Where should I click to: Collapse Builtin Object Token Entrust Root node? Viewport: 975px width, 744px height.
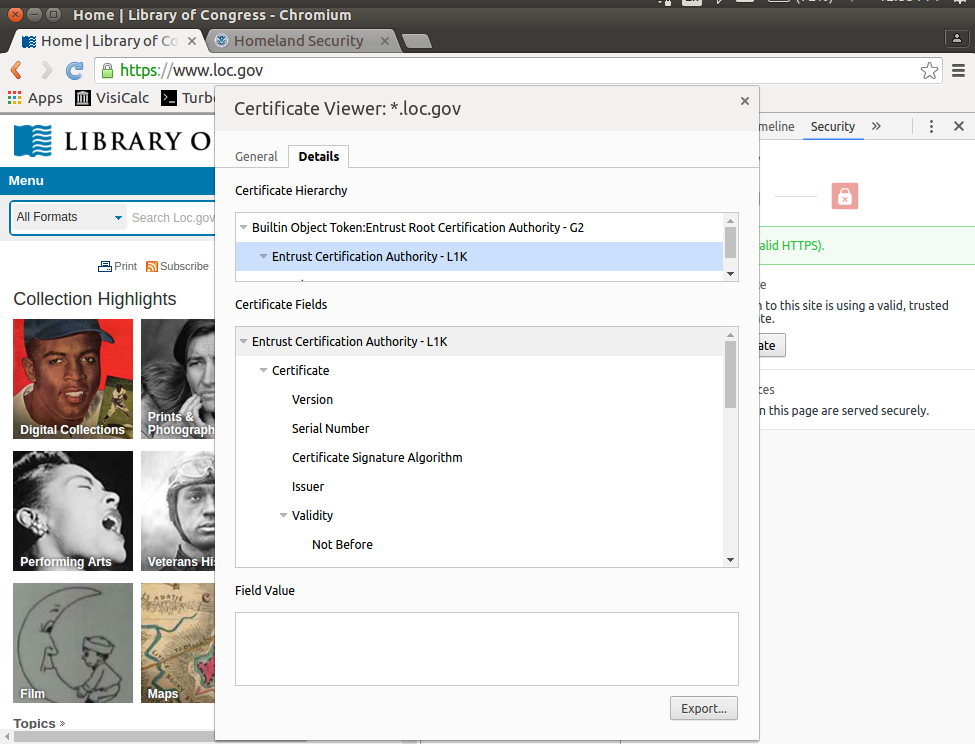tap(244, 227)
